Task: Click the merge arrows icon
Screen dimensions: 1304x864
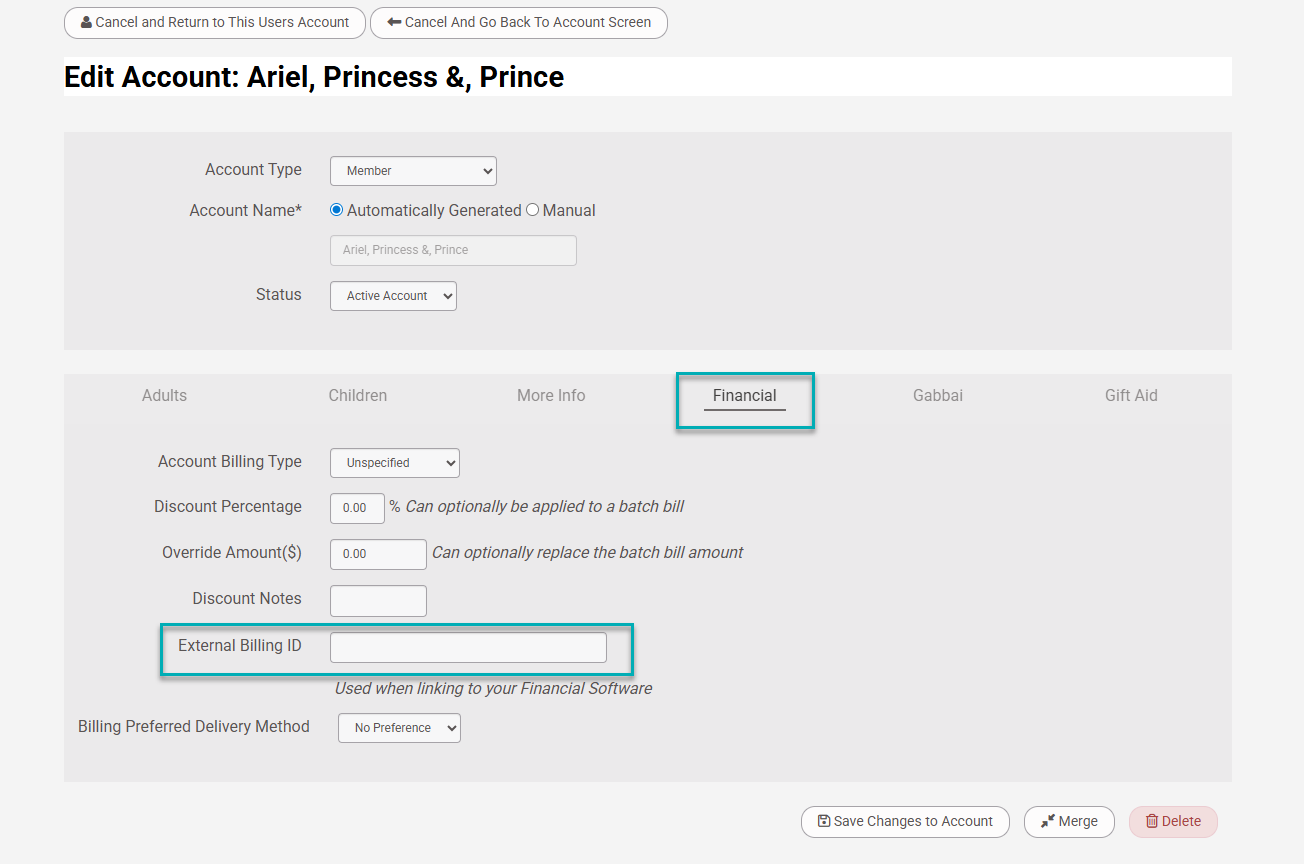Action: click(x=1048, y=821)
